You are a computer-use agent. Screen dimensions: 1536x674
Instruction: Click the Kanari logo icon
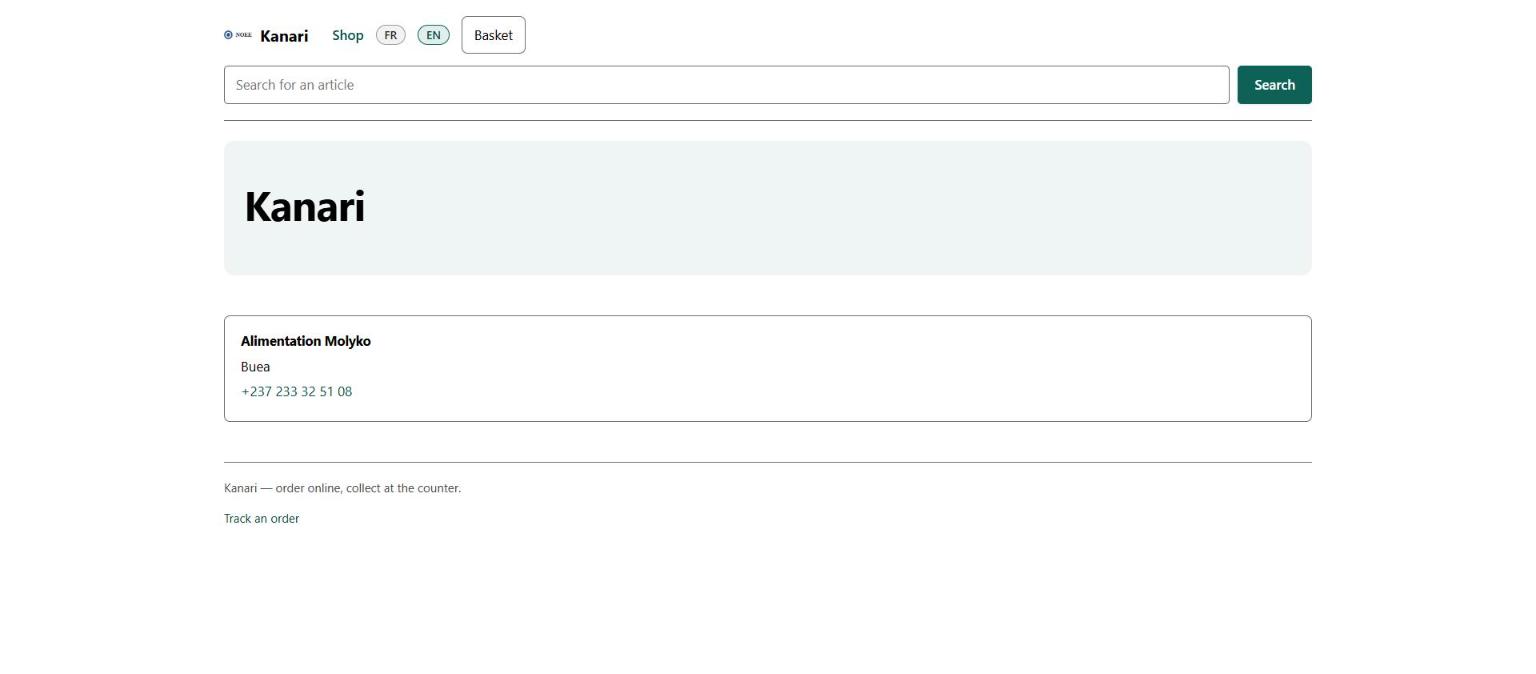(x=238, y=35)
